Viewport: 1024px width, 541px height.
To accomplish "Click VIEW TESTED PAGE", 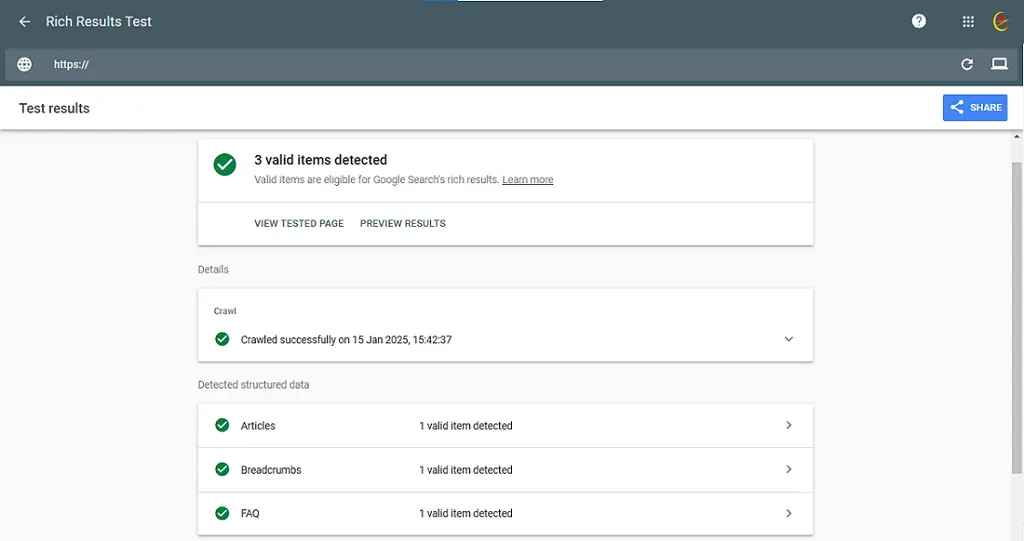I will (299, 223).
